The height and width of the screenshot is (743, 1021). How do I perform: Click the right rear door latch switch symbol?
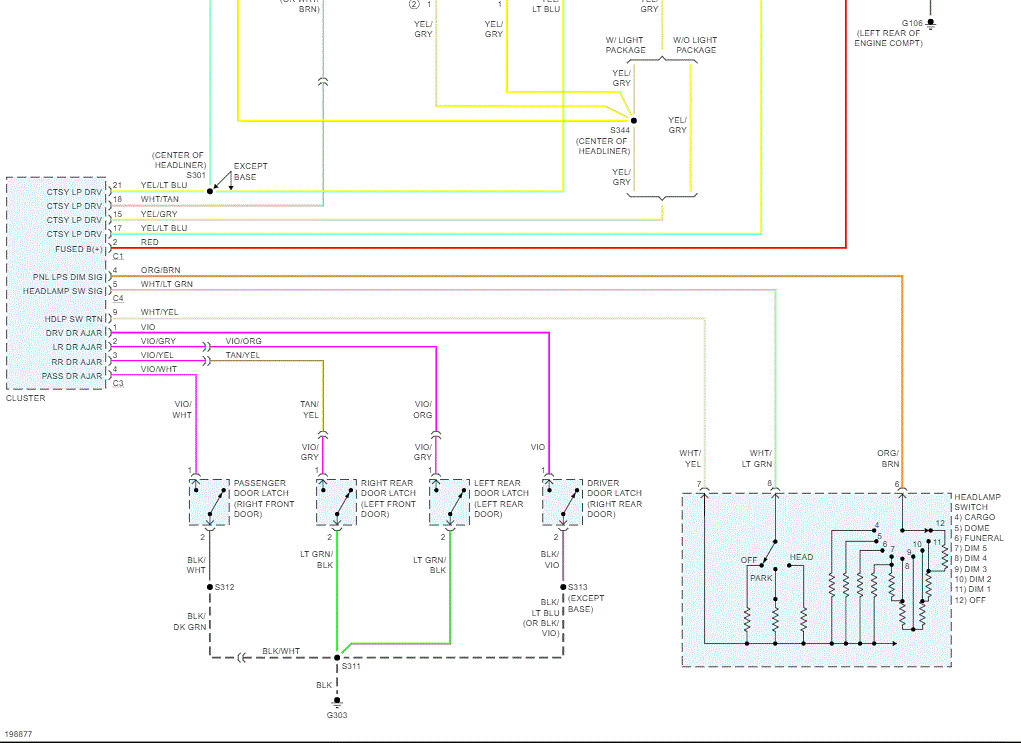click(x=336, y=502)
